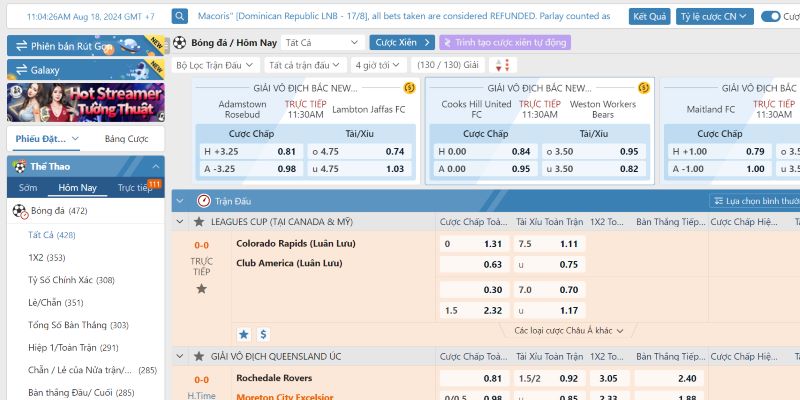800x400 pixels.
Task: Open the Bảng Cược tab
Action: point(126,139)
